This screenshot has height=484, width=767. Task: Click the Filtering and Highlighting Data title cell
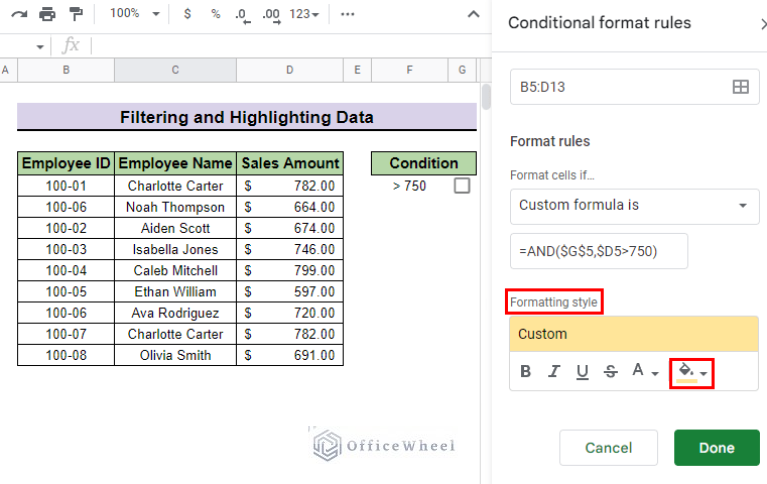[247, 117]
